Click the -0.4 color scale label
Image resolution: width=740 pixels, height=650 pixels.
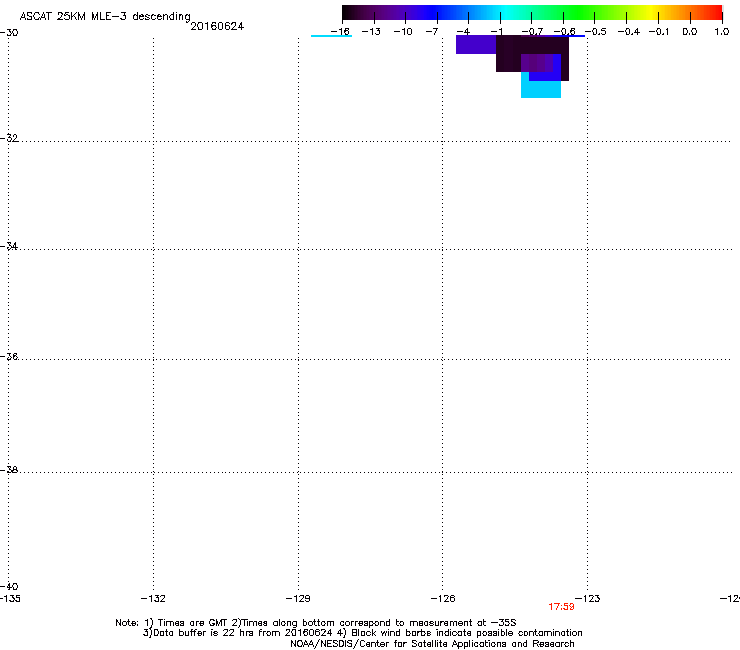click(629, 32)
